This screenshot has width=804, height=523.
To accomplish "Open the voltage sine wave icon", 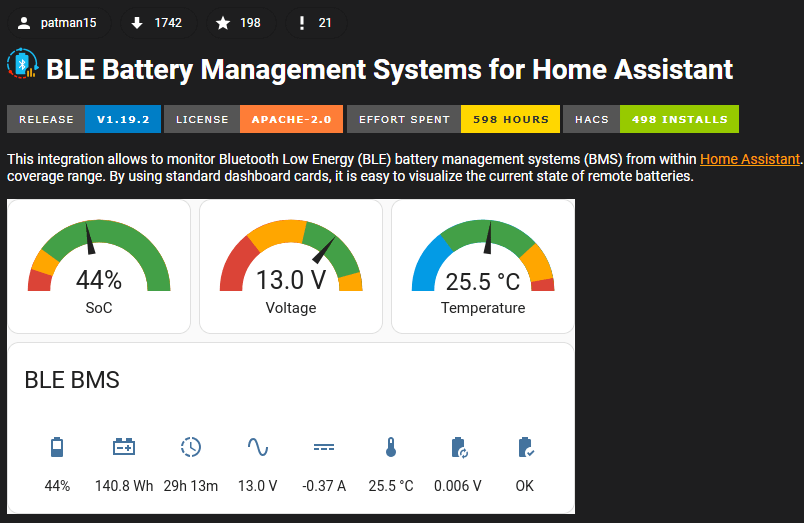I will pyautogui.click(x=258, y=447).
